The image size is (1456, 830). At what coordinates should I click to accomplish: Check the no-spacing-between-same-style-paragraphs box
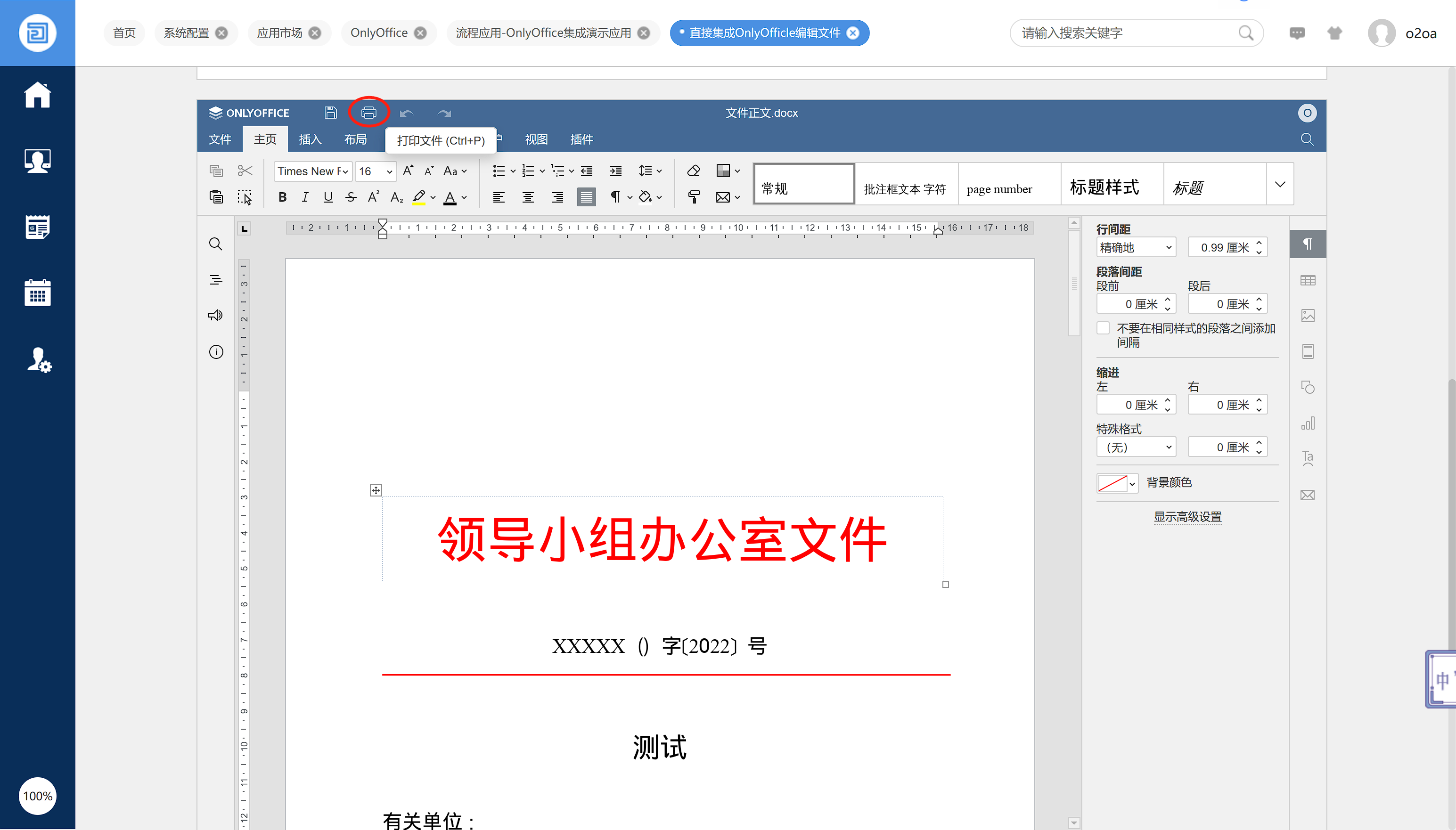1103,328
